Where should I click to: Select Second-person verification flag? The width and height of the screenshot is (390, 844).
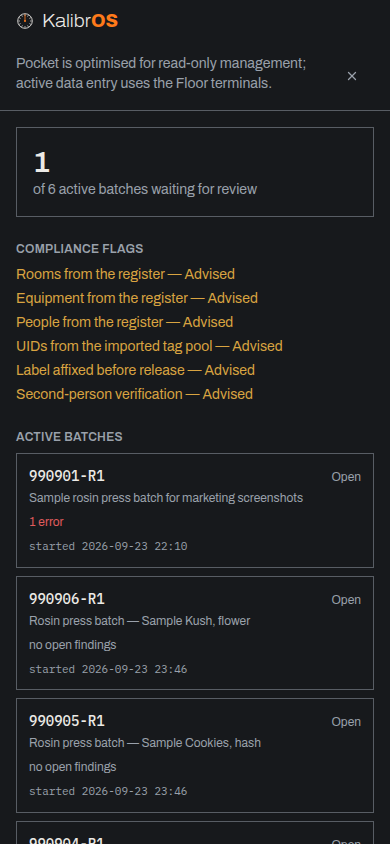pyautogui.click(x=134, y=395)
